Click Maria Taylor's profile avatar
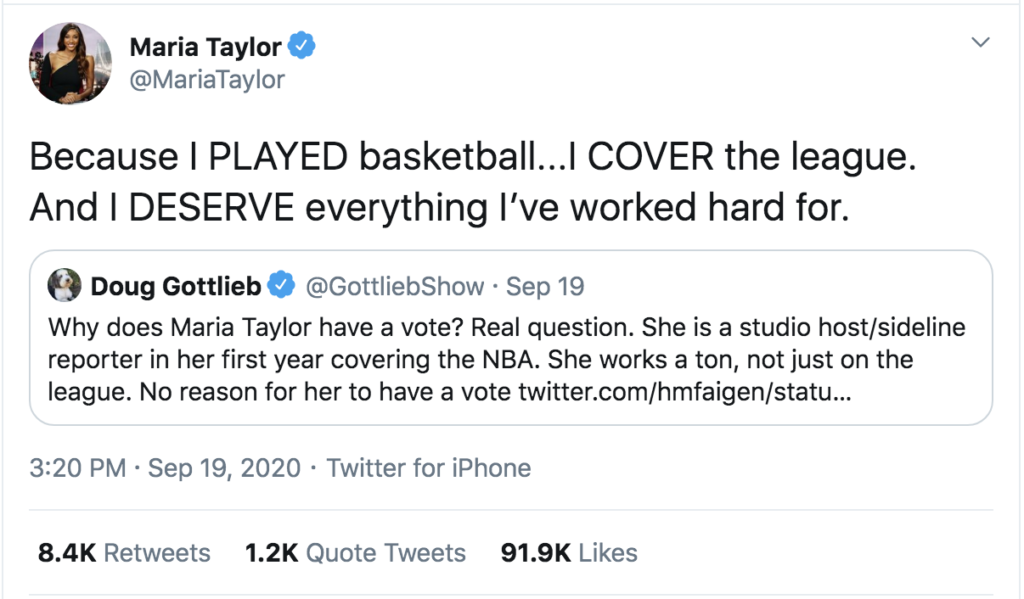 tap(70, 63)
